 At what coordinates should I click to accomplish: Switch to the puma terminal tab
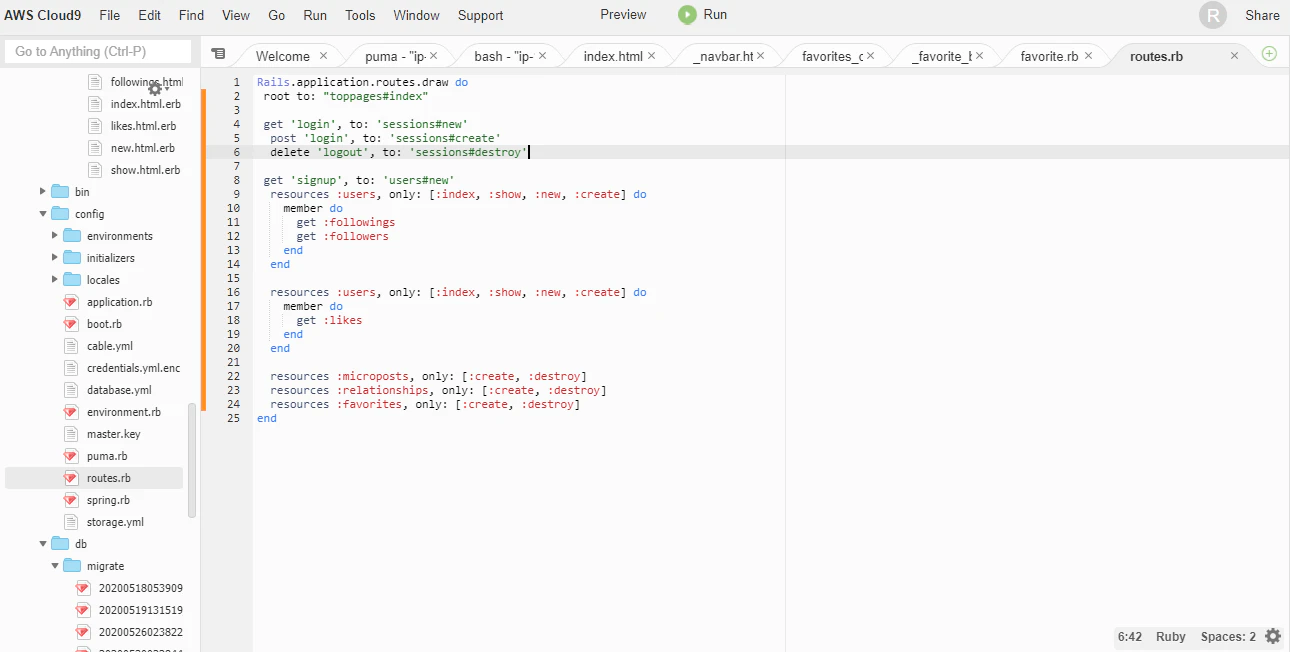coord(396,56)
